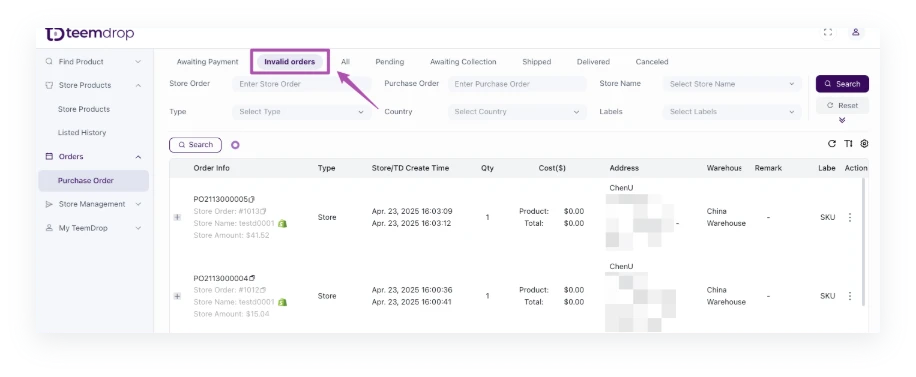Expand row details for PO2113000004

click(177, 296)
